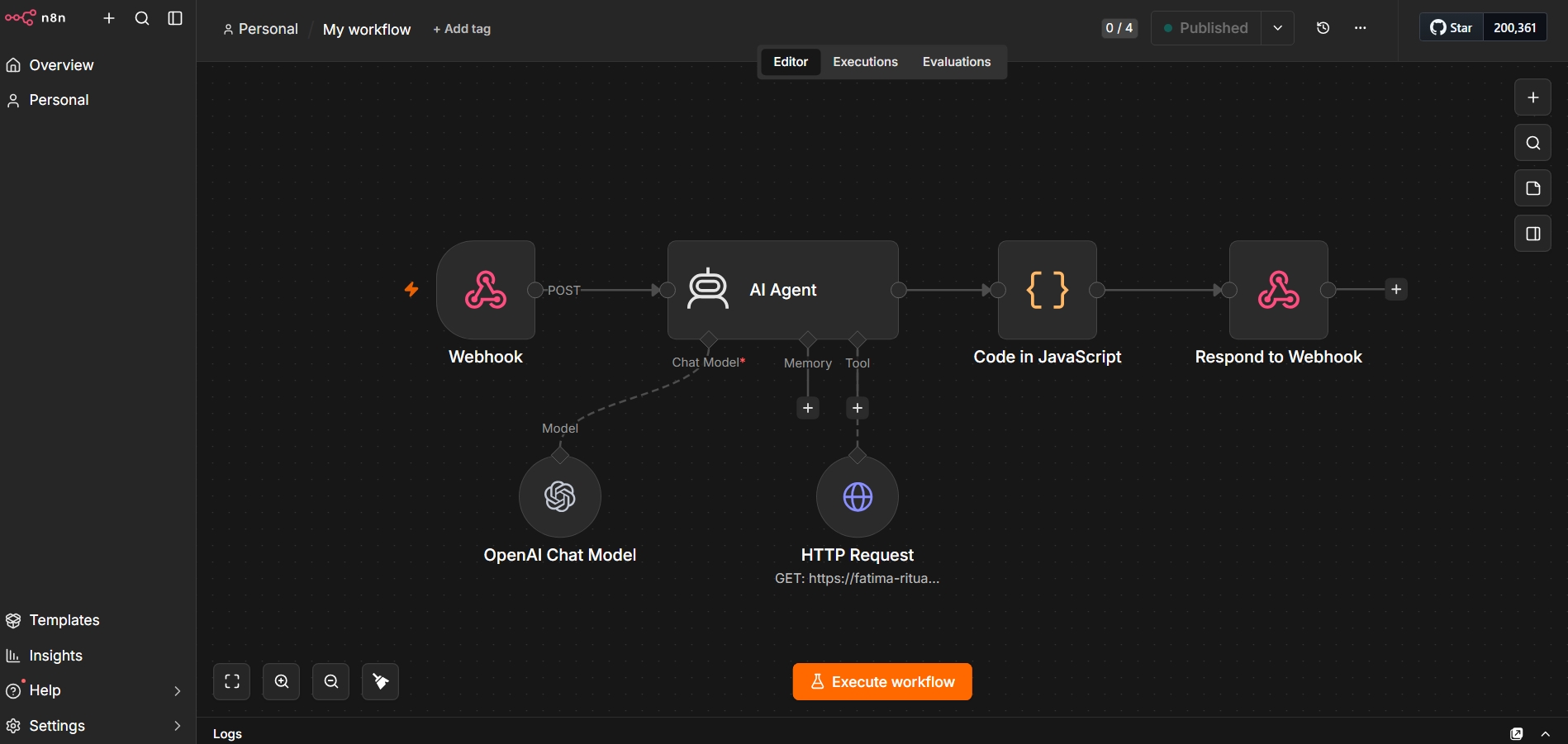Click the Chat Model connector diamond
Image resolution: width=1568 pixels, height=744 pixels.
click(x=709, y=339)
